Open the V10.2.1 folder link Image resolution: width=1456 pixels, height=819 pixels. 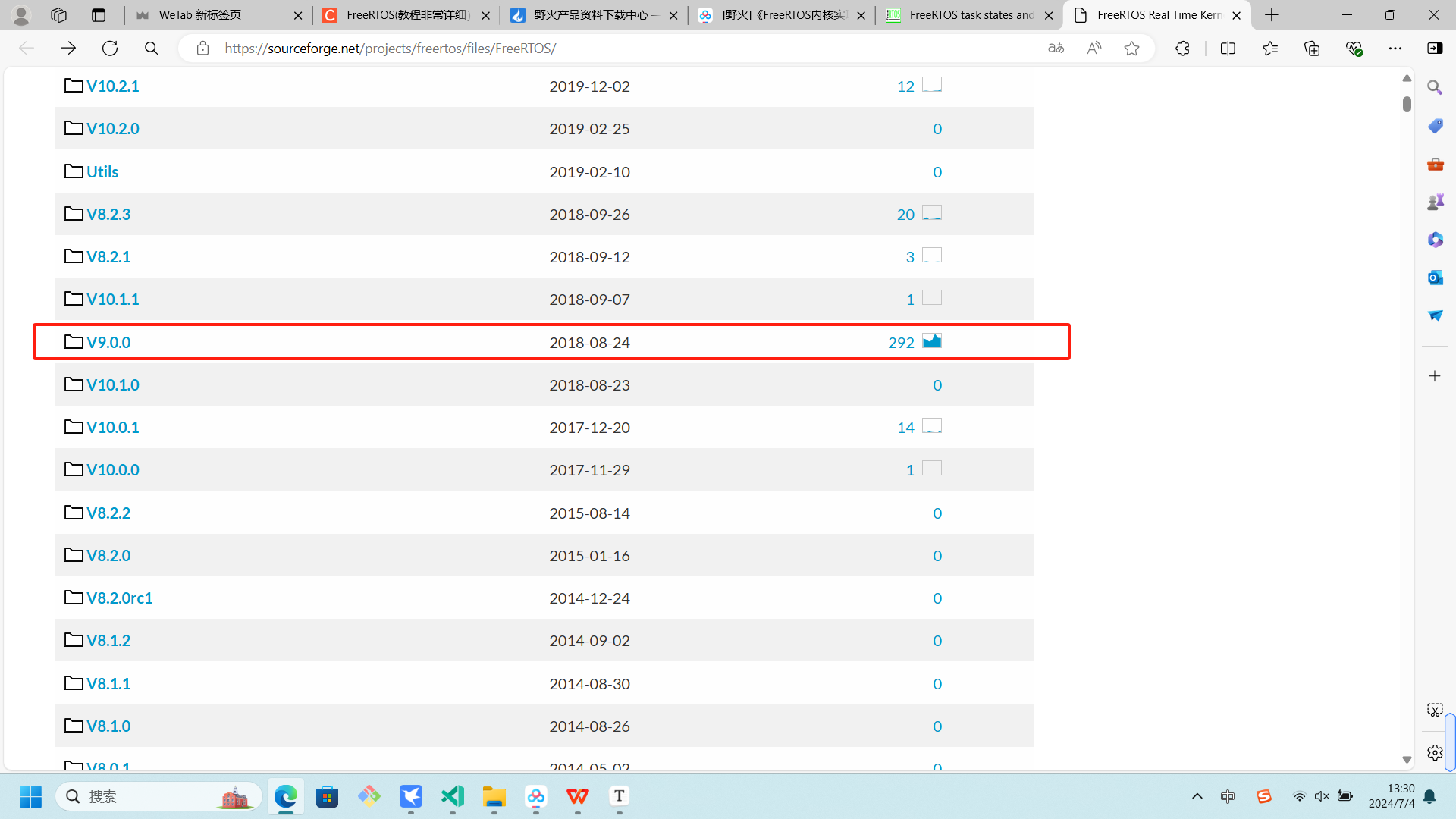click(x=112, y=86)
